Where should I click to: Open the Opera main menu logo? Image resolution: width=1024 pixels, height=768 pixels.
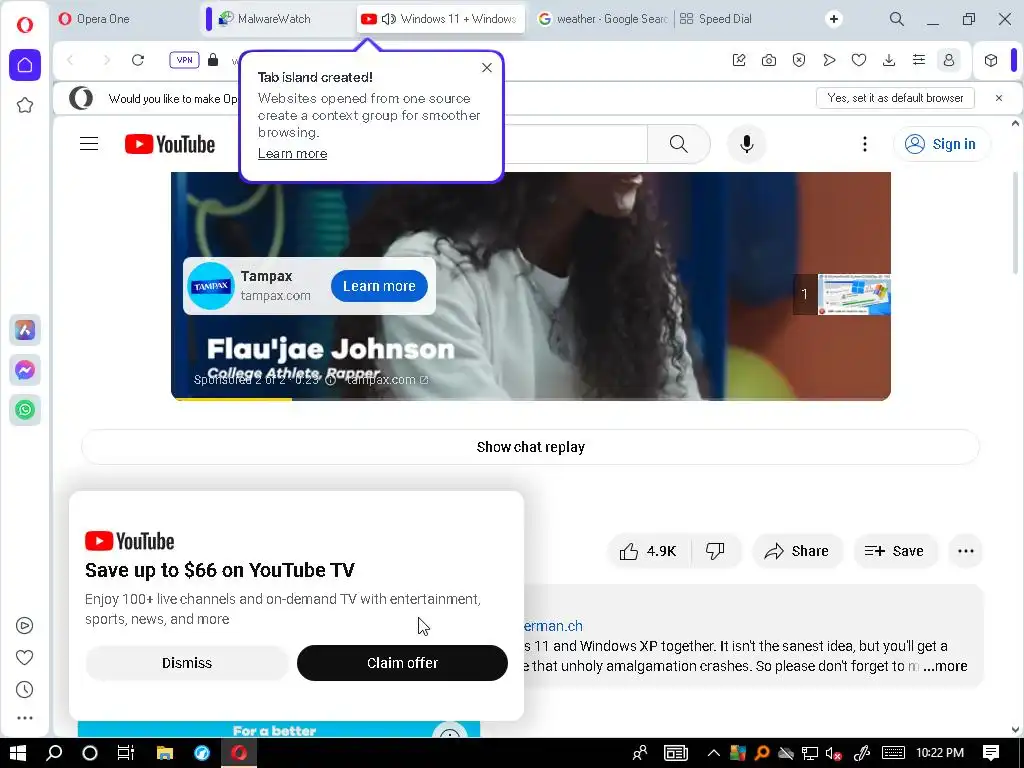tap(25, 25)
